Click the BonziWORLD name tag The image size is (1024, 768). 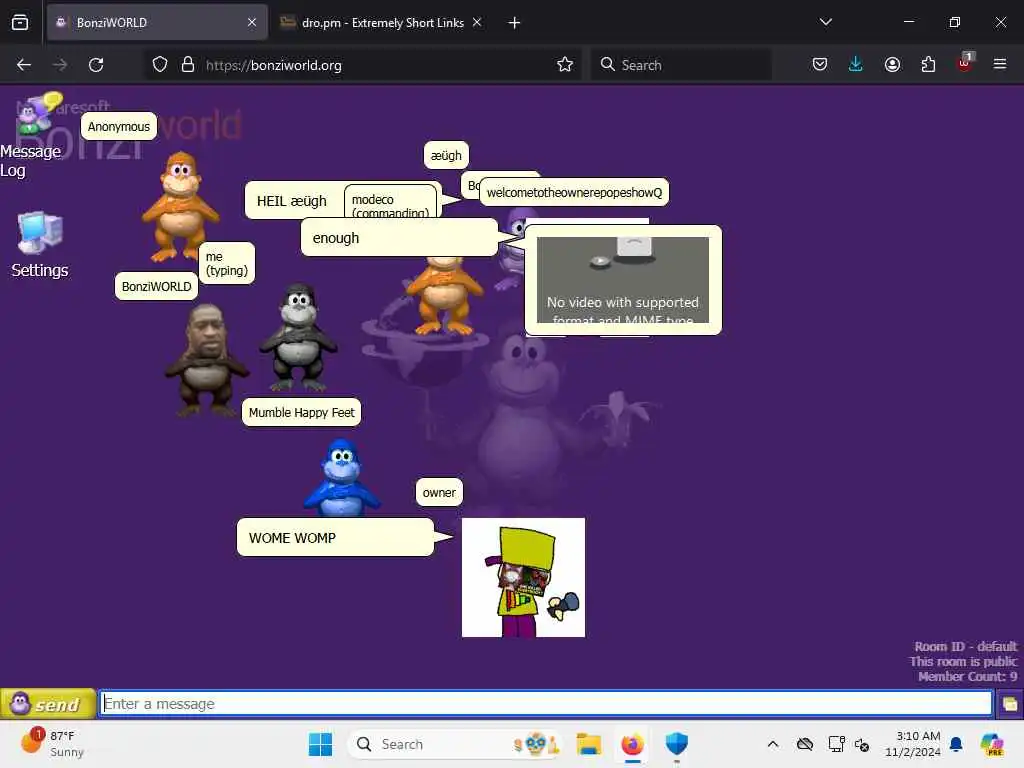pyautogui.click(x=157, y=287)
